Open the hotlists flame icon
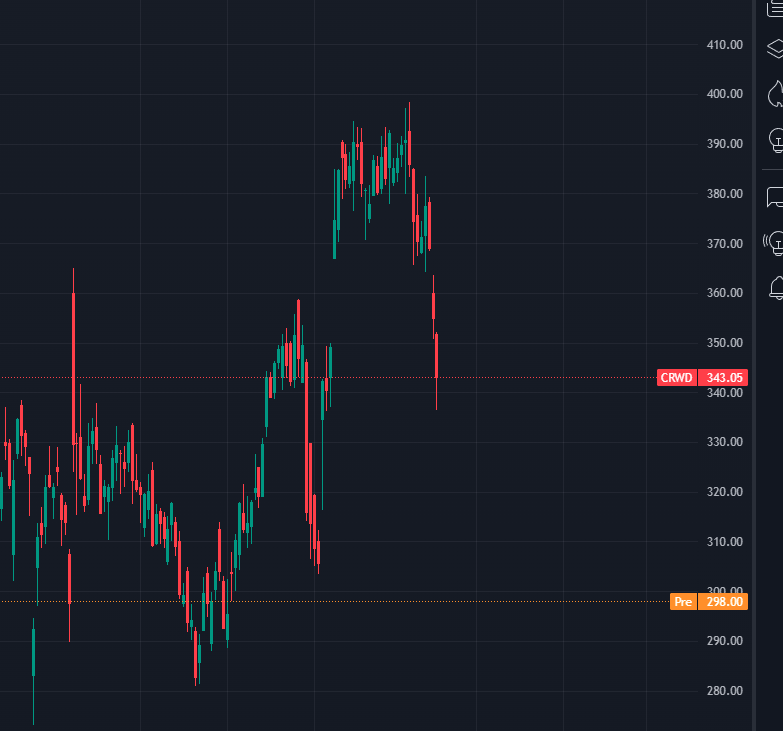Image resolution: width=783 pixels, height=731 pixels. click(776, 94)
